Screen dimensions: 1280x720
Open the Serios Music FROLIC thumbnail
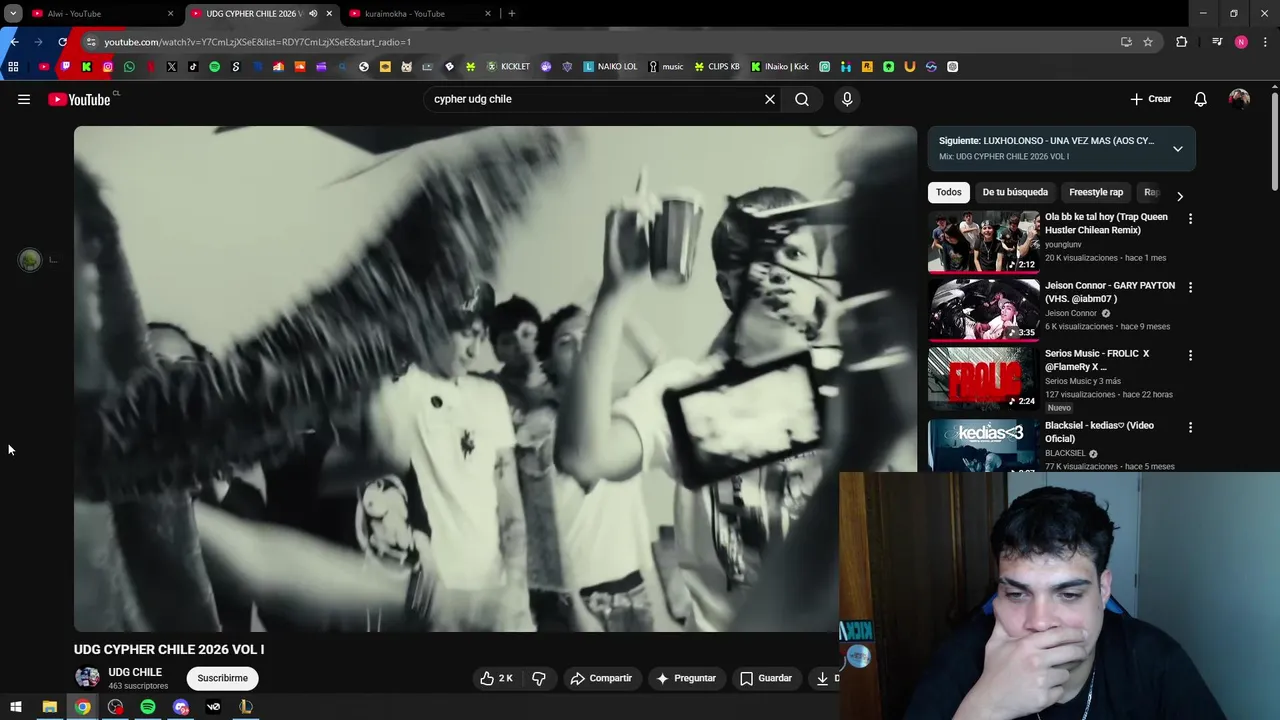coord(984,378)
